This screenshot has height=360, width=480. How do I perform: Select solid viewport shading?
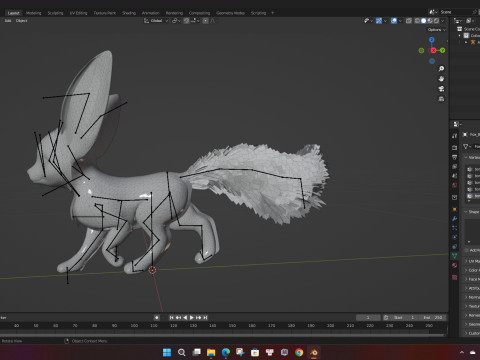coord(424,21)
